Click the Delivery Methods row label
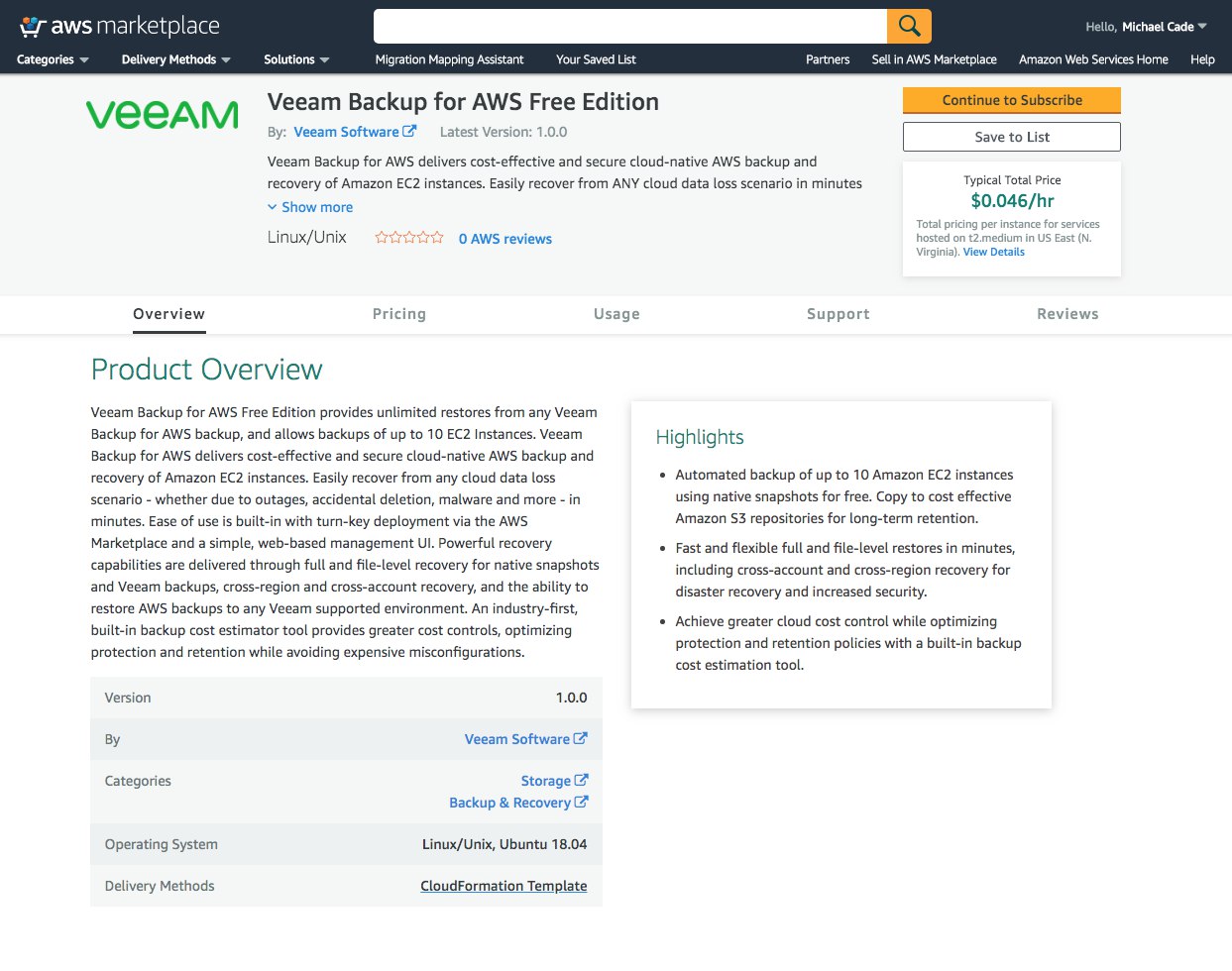 (160, 886)
